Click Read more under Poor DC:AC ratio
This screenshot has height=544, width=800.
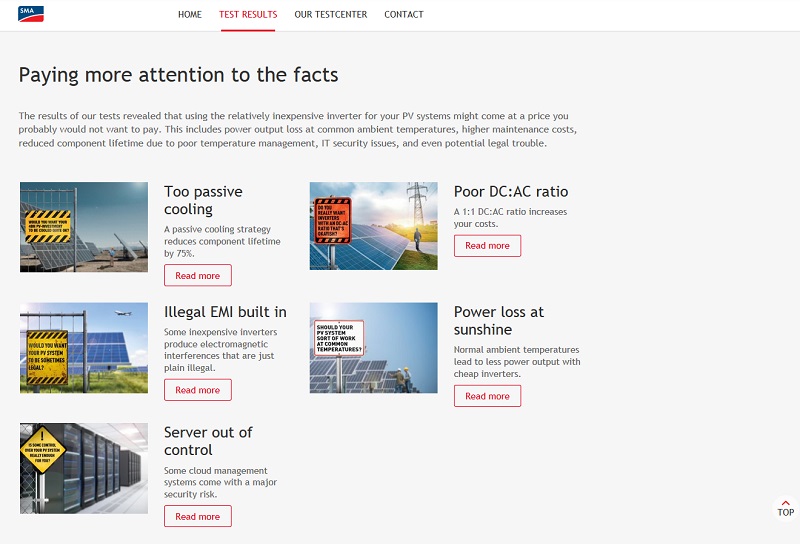[x=487, y=246]
